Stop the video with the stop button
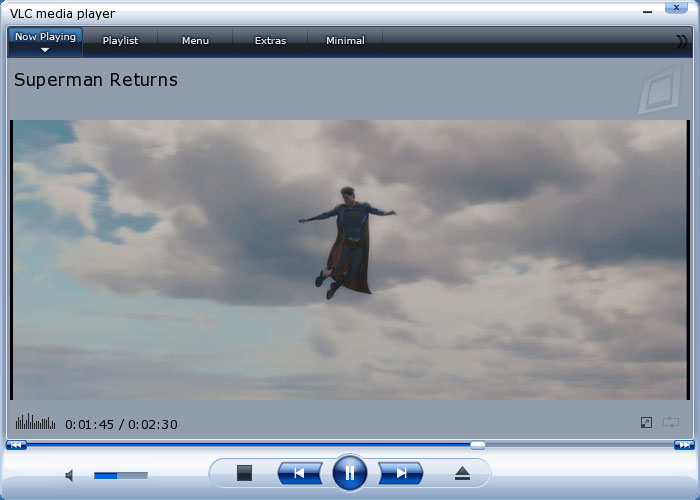700x500 pixels. click(x=244, y=473)
